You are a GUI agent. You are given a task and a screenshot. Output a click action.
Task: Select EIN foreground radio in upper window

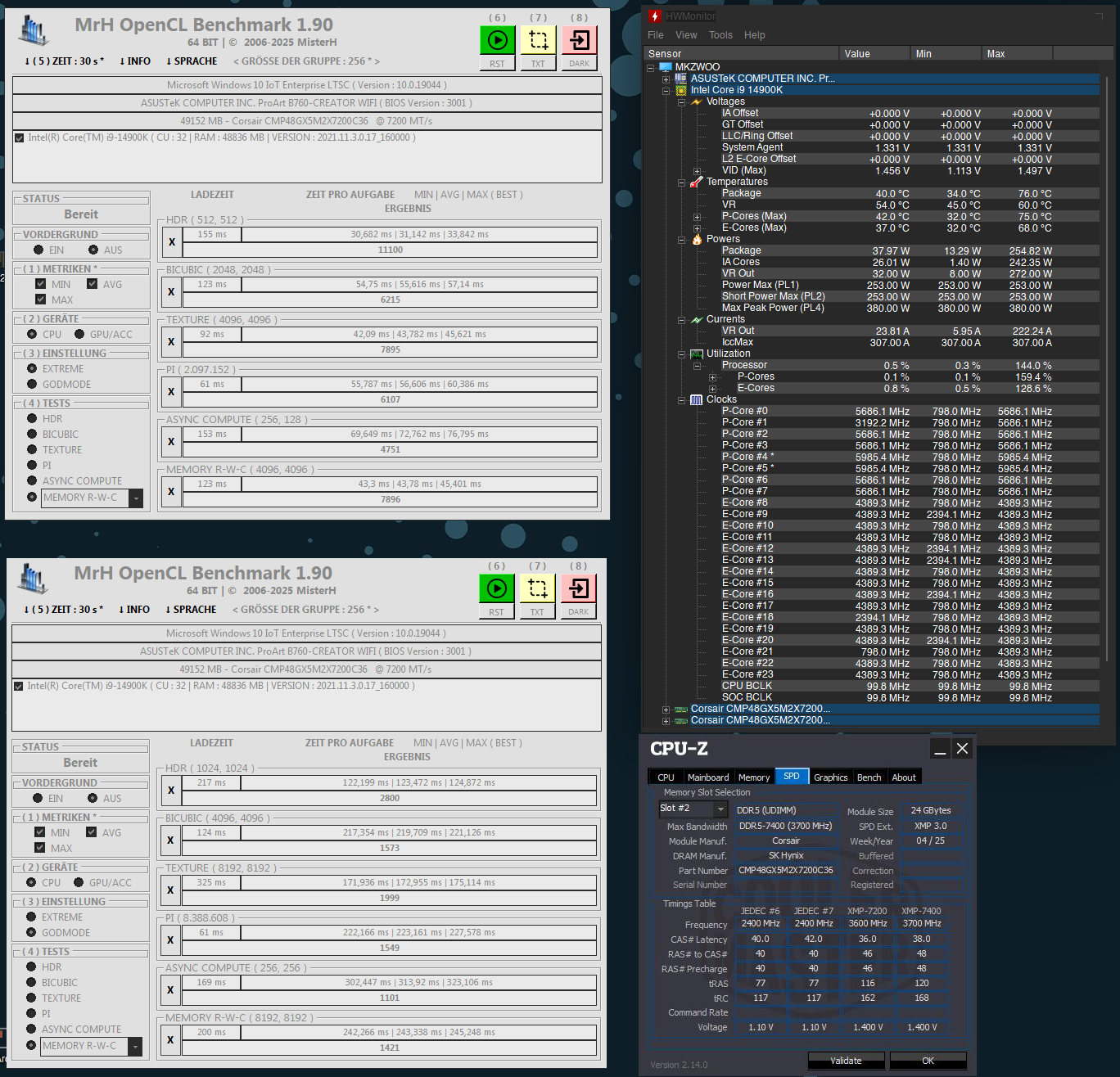click(38, 250)
